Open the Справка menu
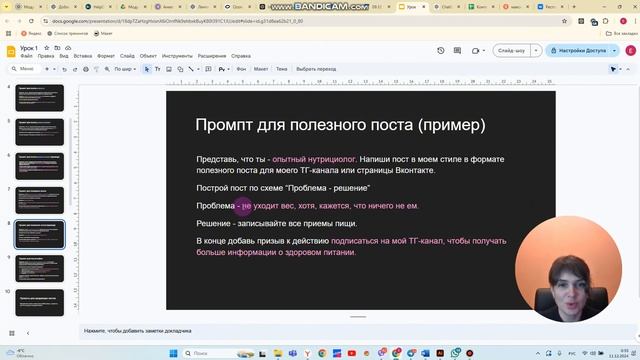640x360 pixels. tap(241, 56)
